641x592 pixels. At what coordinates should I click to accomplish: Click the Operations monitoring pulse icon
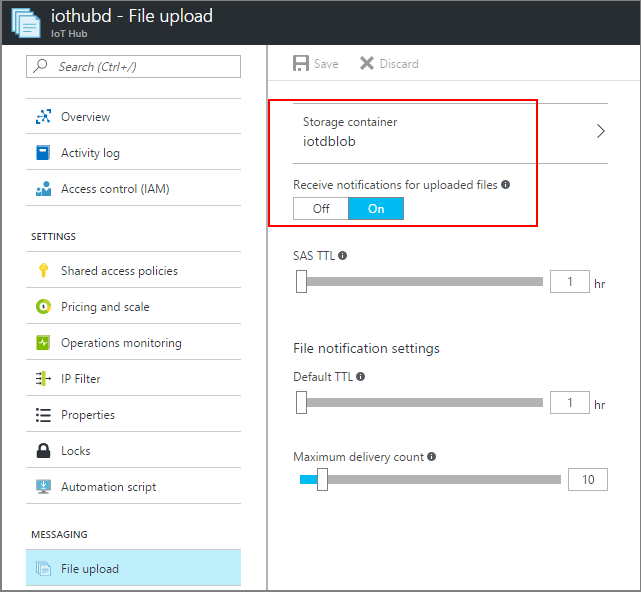pyautogui.click(x=43, y=342)
